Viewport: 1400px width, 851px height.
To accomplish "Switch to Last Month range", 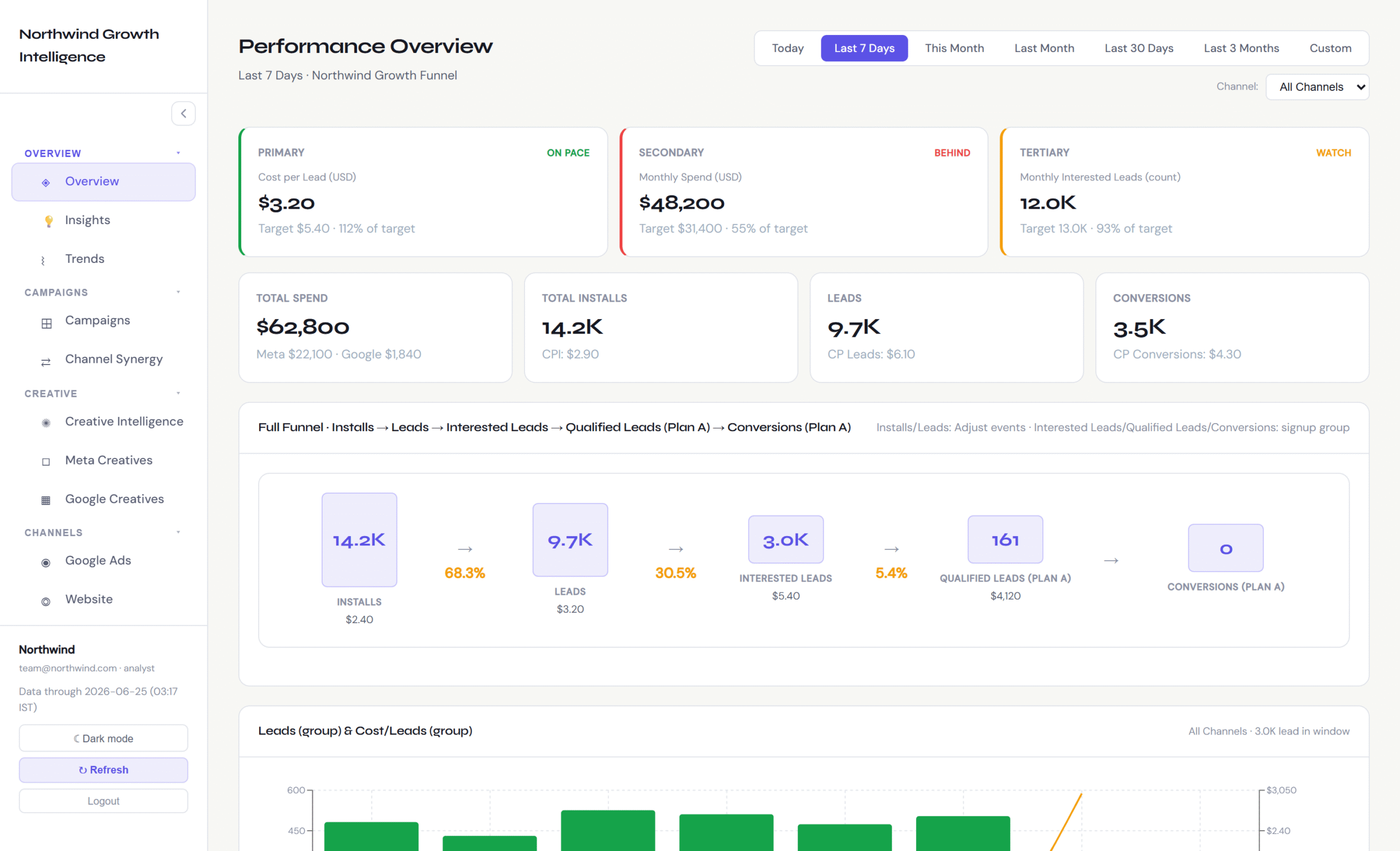I will [x=1045, y=48].
